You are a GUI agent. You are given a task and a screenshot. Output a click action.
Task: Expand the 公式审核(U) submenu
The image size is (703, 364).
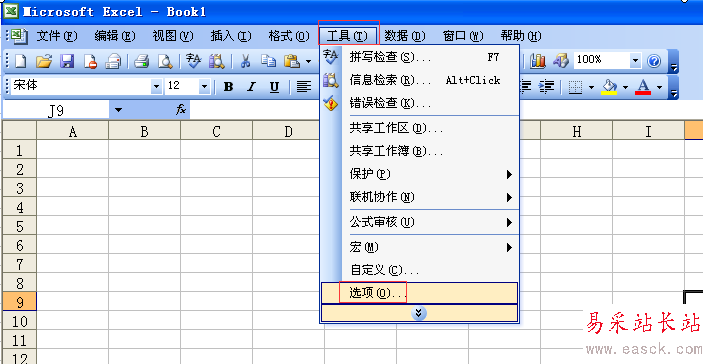point(420,222)
